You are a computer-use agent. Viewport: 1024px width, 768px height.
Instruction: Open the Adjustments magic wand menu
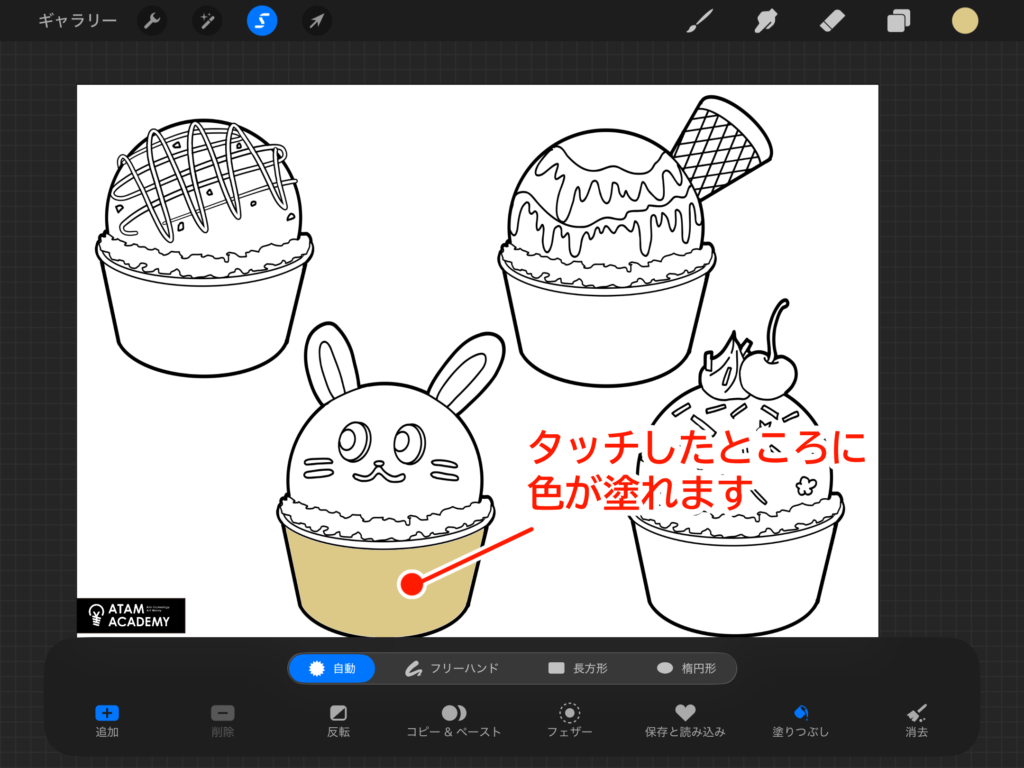pos(207,20)
